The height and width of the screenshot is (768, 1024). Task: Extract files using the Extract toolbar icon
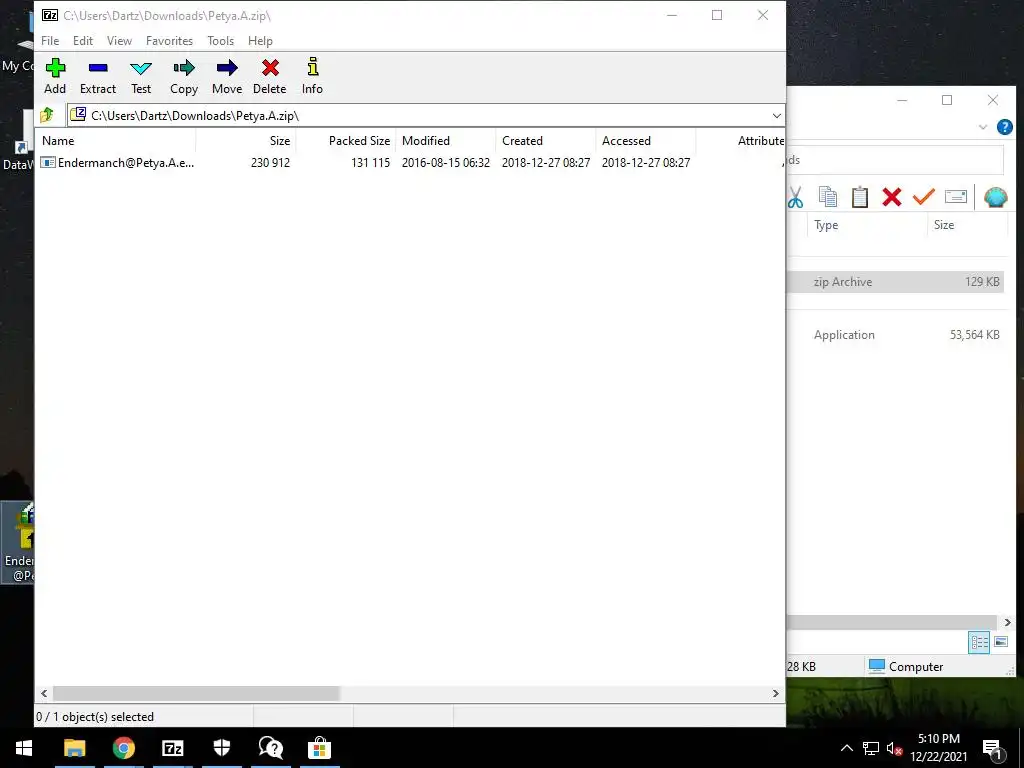point(98,76)
